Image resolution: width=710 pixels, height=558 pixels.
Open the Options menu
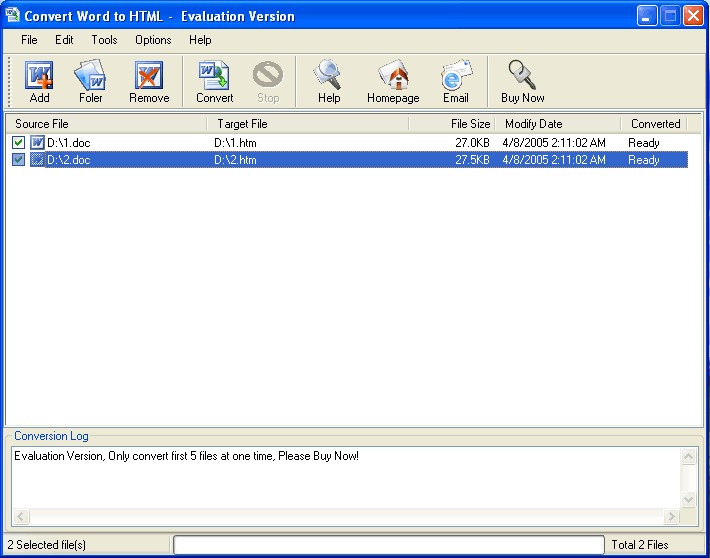pyautogui.click(x=153, y=40)
